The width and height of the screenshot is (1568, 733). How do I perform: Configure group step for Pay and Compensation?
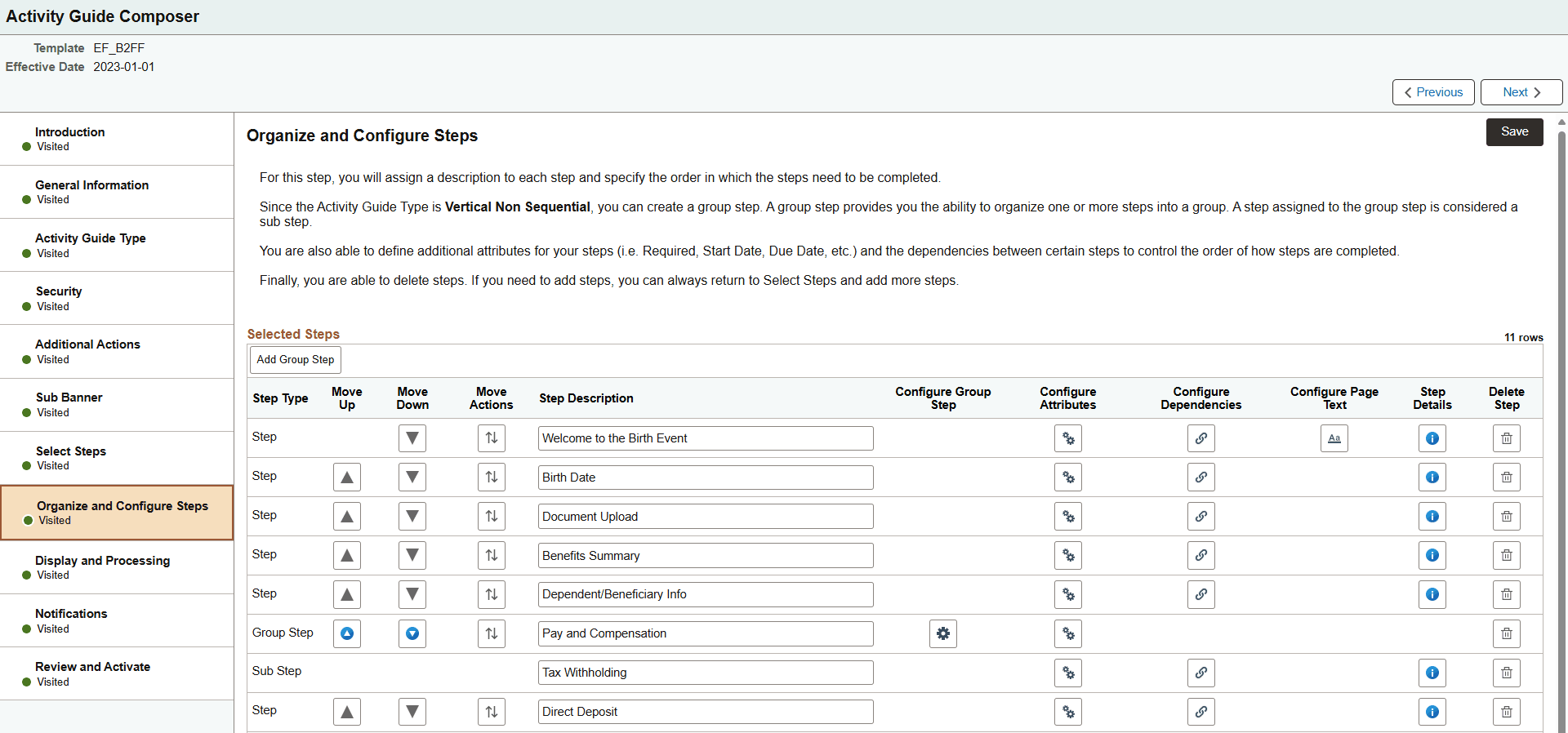point(943,634)
